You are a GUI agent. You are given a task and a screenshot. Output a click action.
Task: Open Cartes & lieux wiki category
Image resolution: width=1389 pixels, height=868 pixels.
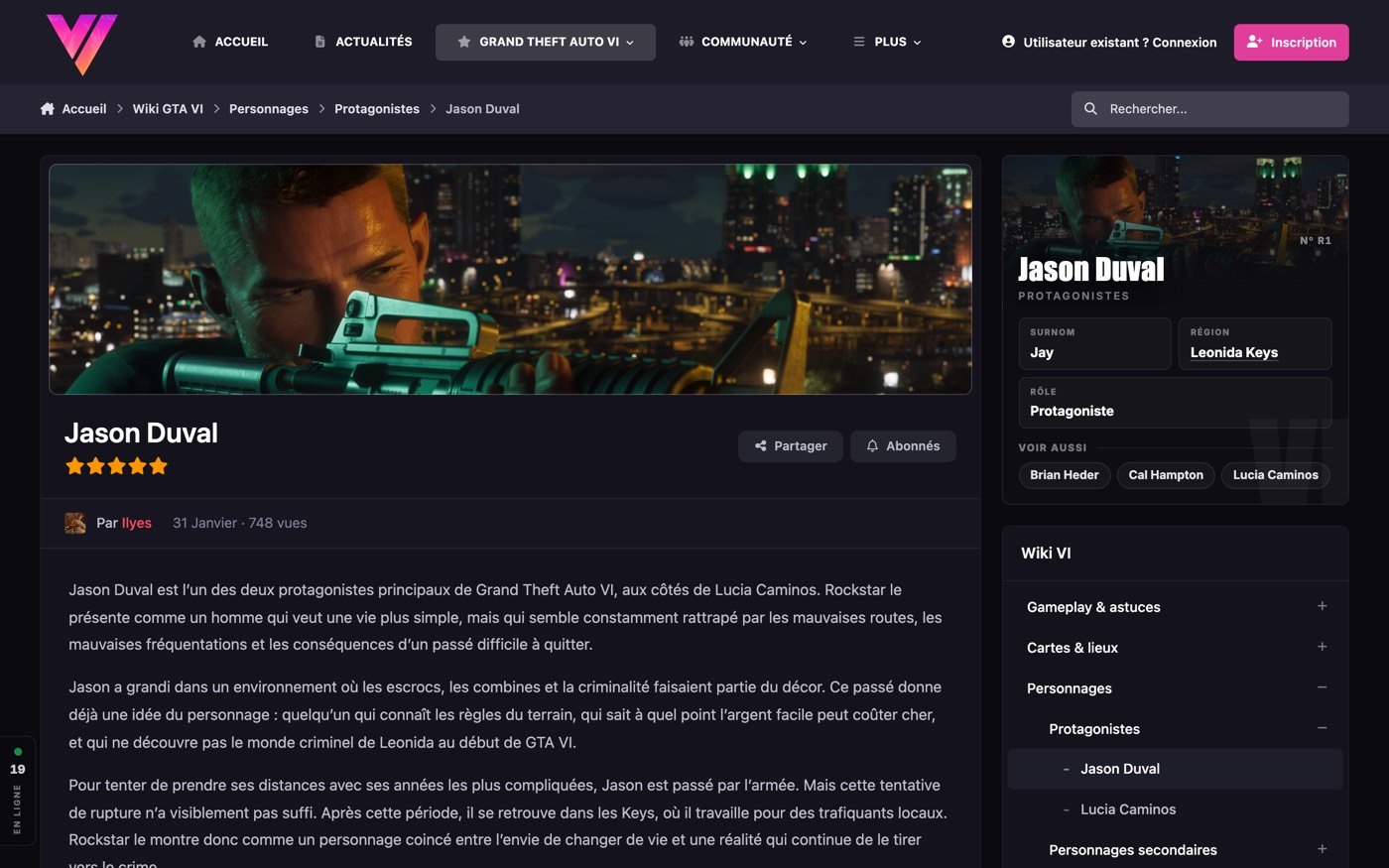point(1073,648)
